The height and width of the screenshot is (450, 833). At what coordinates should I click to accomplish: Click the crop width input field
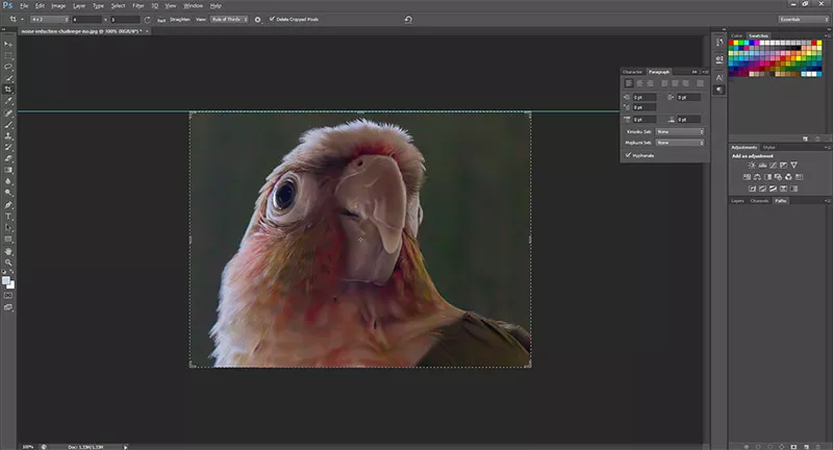(x=87, y=20)
